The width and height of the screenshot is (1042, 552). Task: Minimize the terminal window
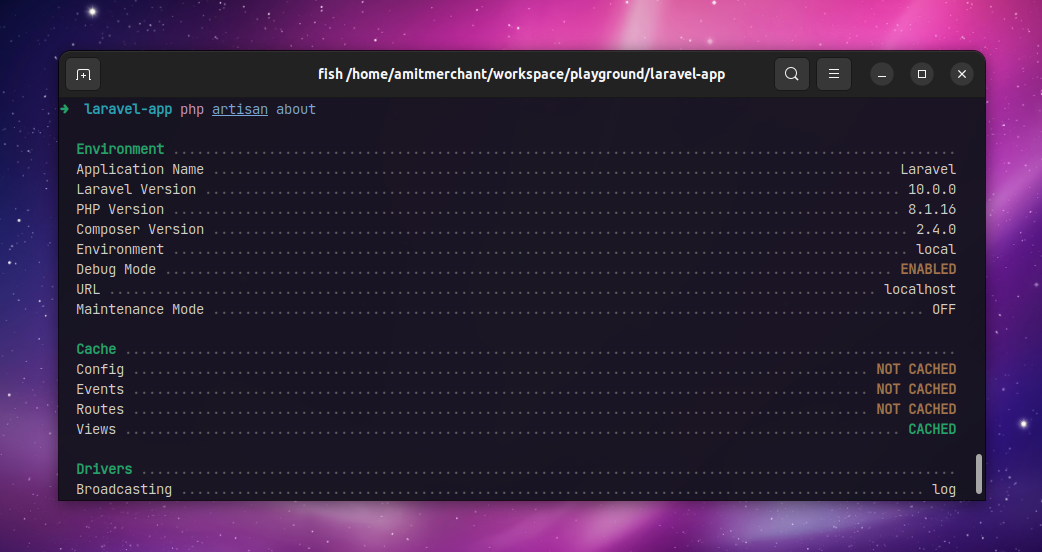tap(882, 74)
